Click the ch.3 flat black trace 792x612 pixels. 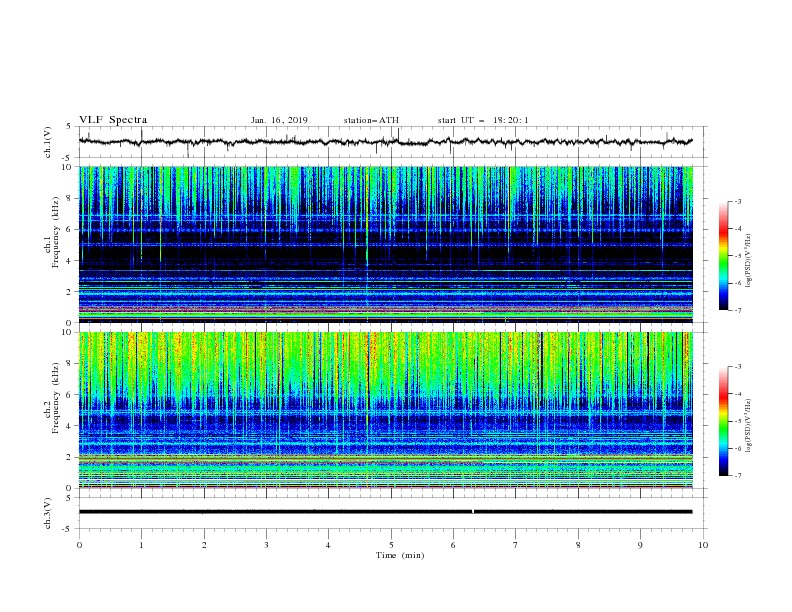(386, 512)
